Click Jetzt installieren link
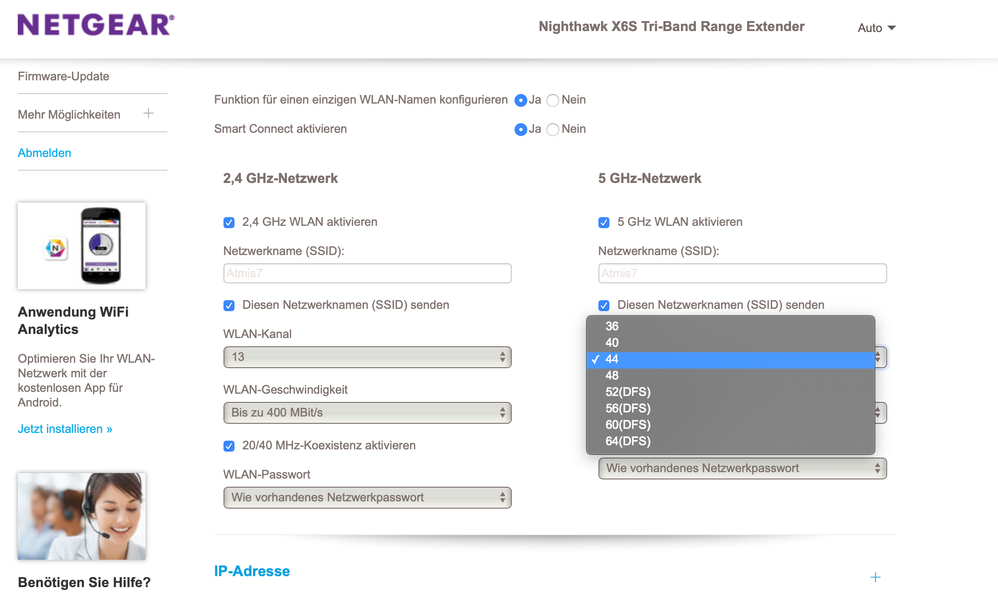This screenshot has width=998, height=594. pyautogui.click(x=65, y=429)
